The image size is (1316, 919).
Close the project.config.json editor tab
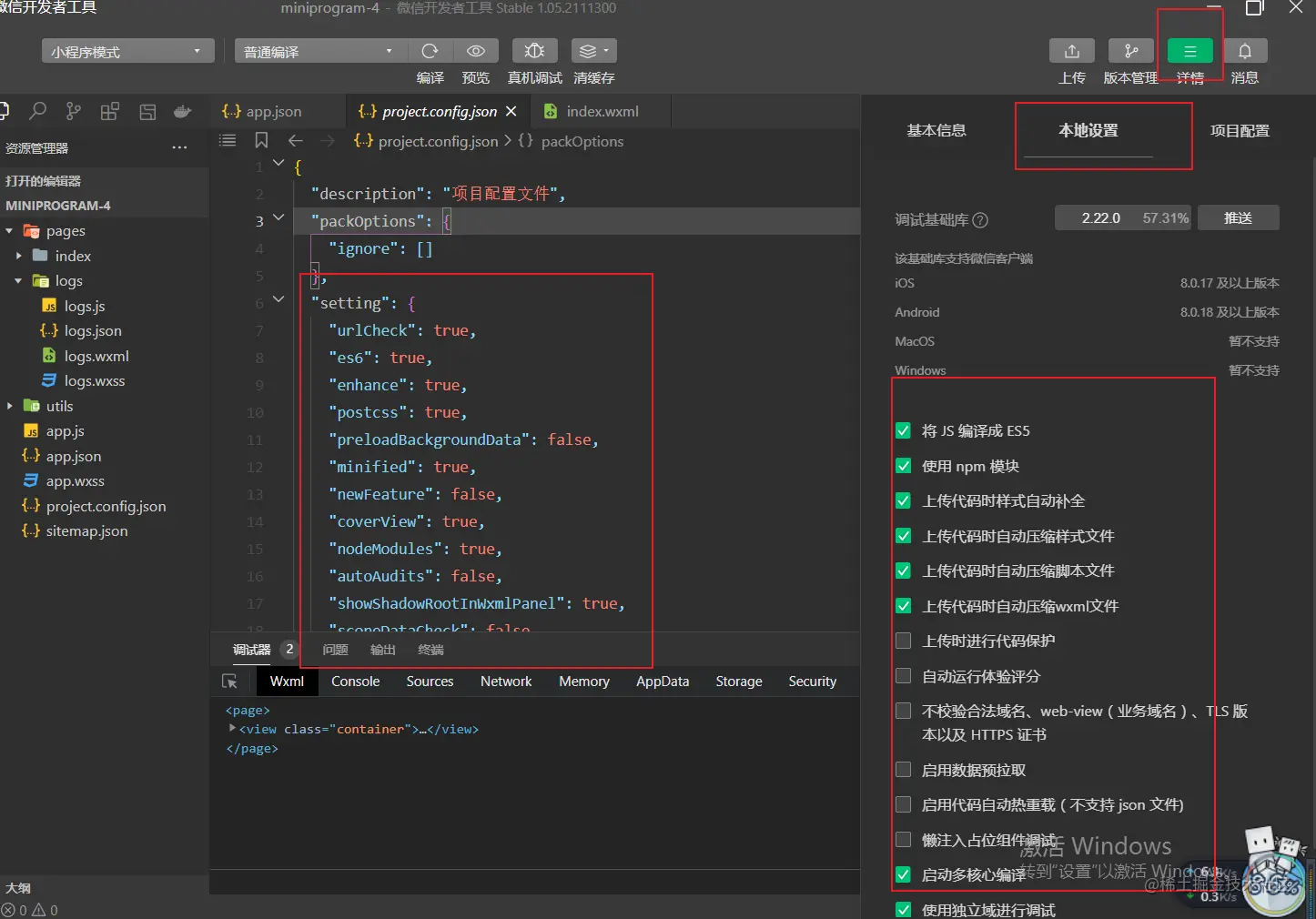(x=511, y=111)
